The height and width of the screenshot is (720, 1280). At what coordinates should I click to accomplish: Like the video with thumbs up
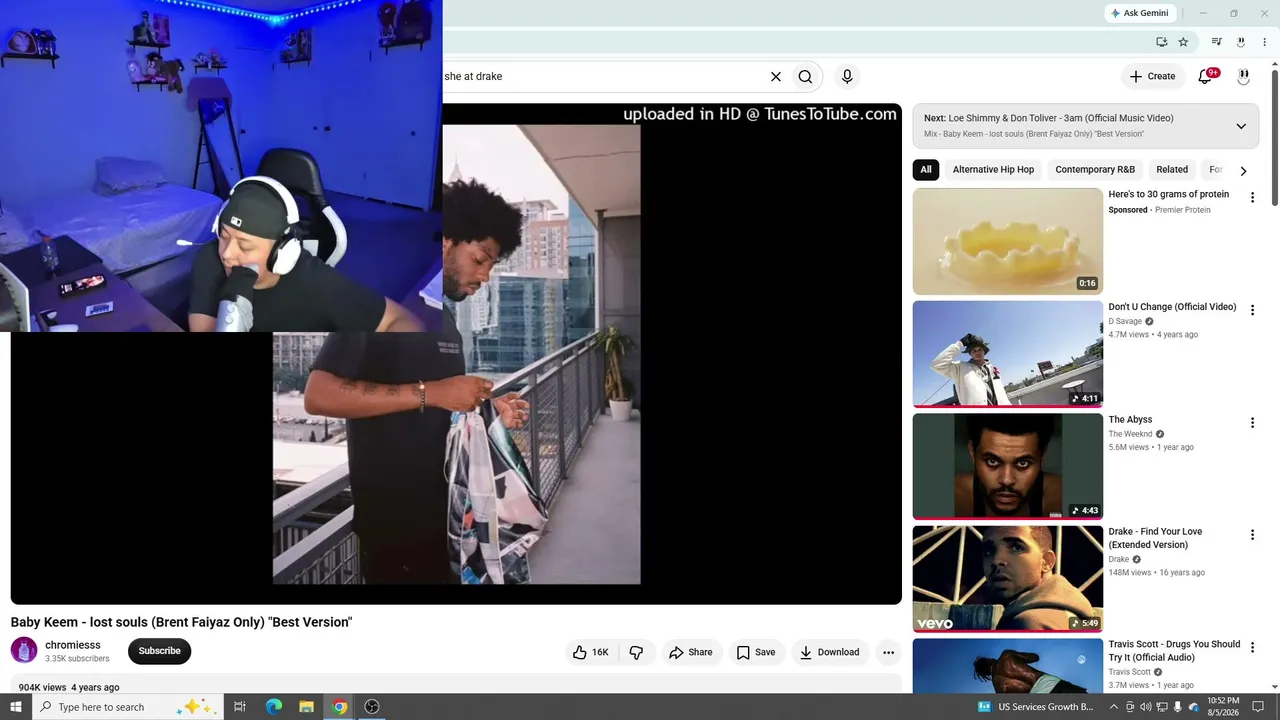pyautogui.click(x=590, y=652)
